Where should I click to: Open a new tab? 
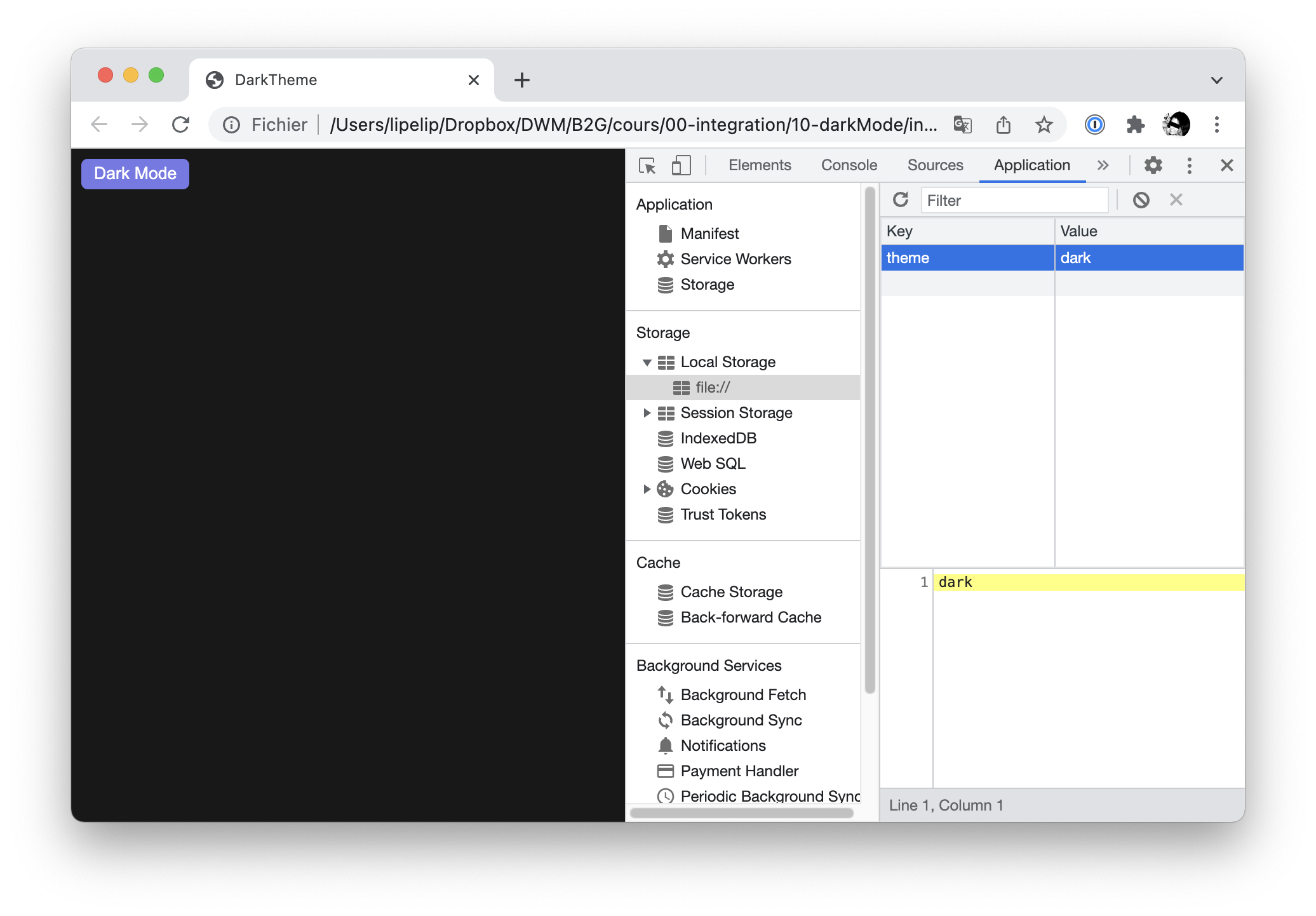pos(522,80)
